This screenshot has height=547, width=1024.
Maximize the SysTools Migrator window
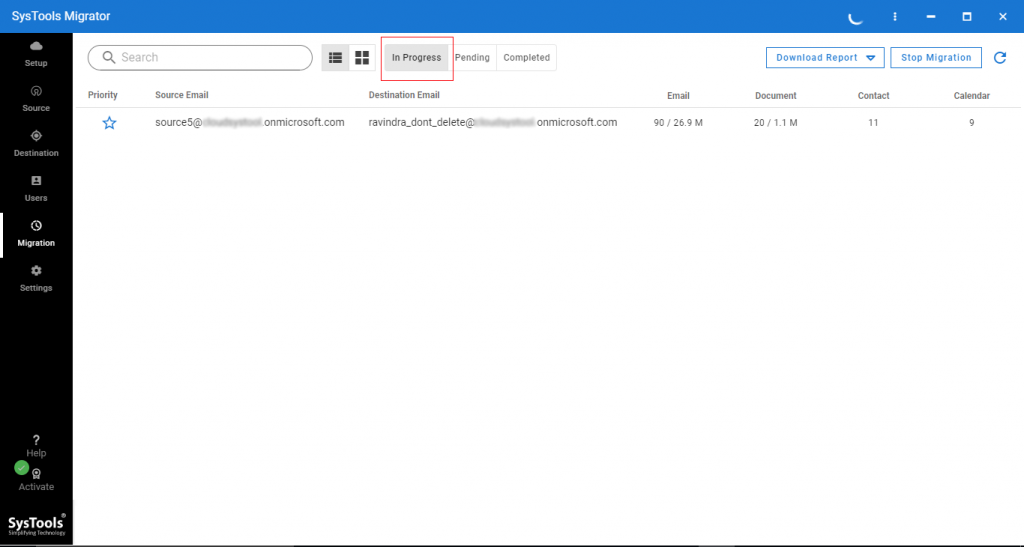point(967,17)
